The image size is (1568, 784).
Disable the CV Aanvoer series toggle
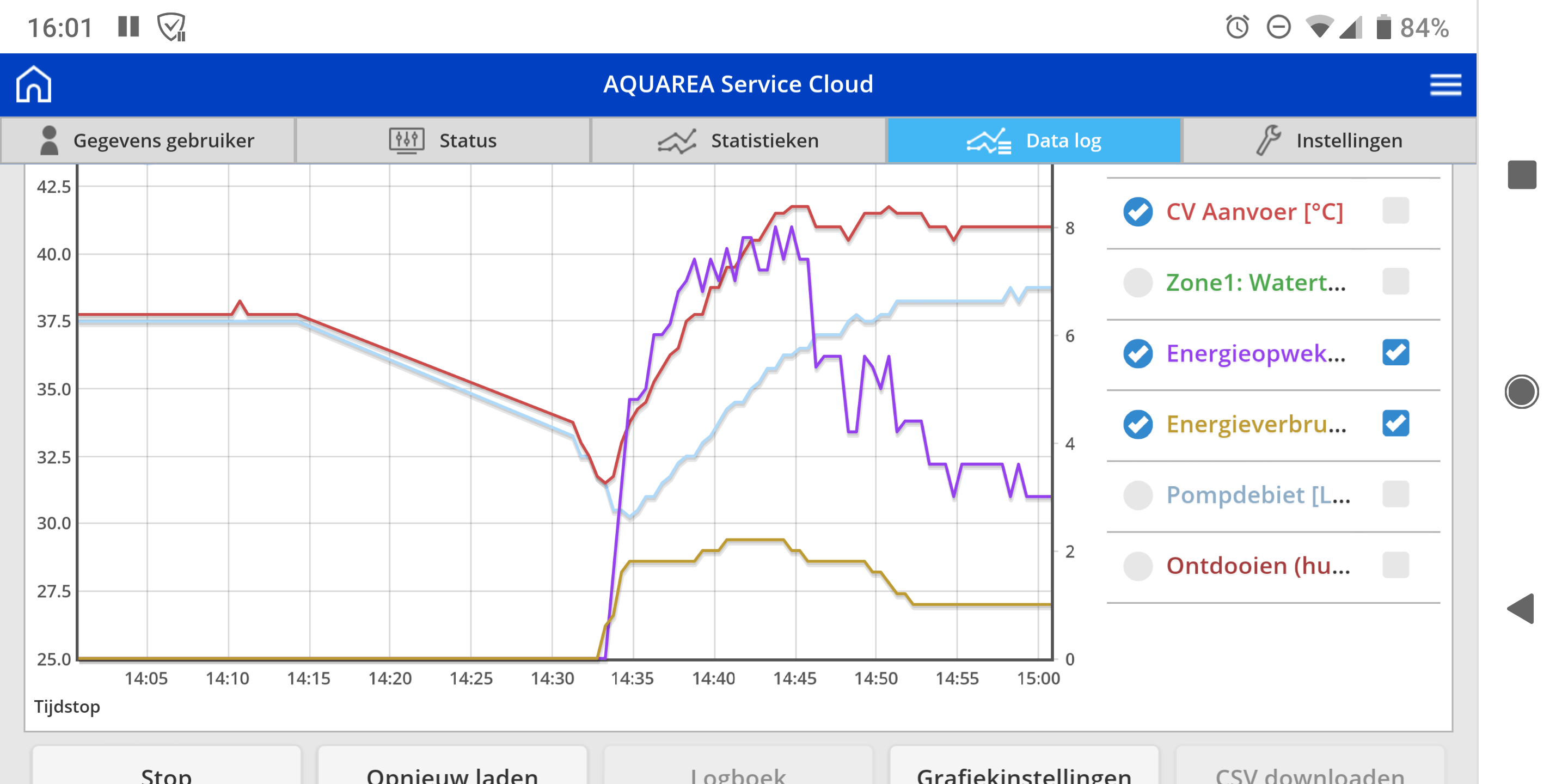pyautogui.click(x=1137, y=212)
